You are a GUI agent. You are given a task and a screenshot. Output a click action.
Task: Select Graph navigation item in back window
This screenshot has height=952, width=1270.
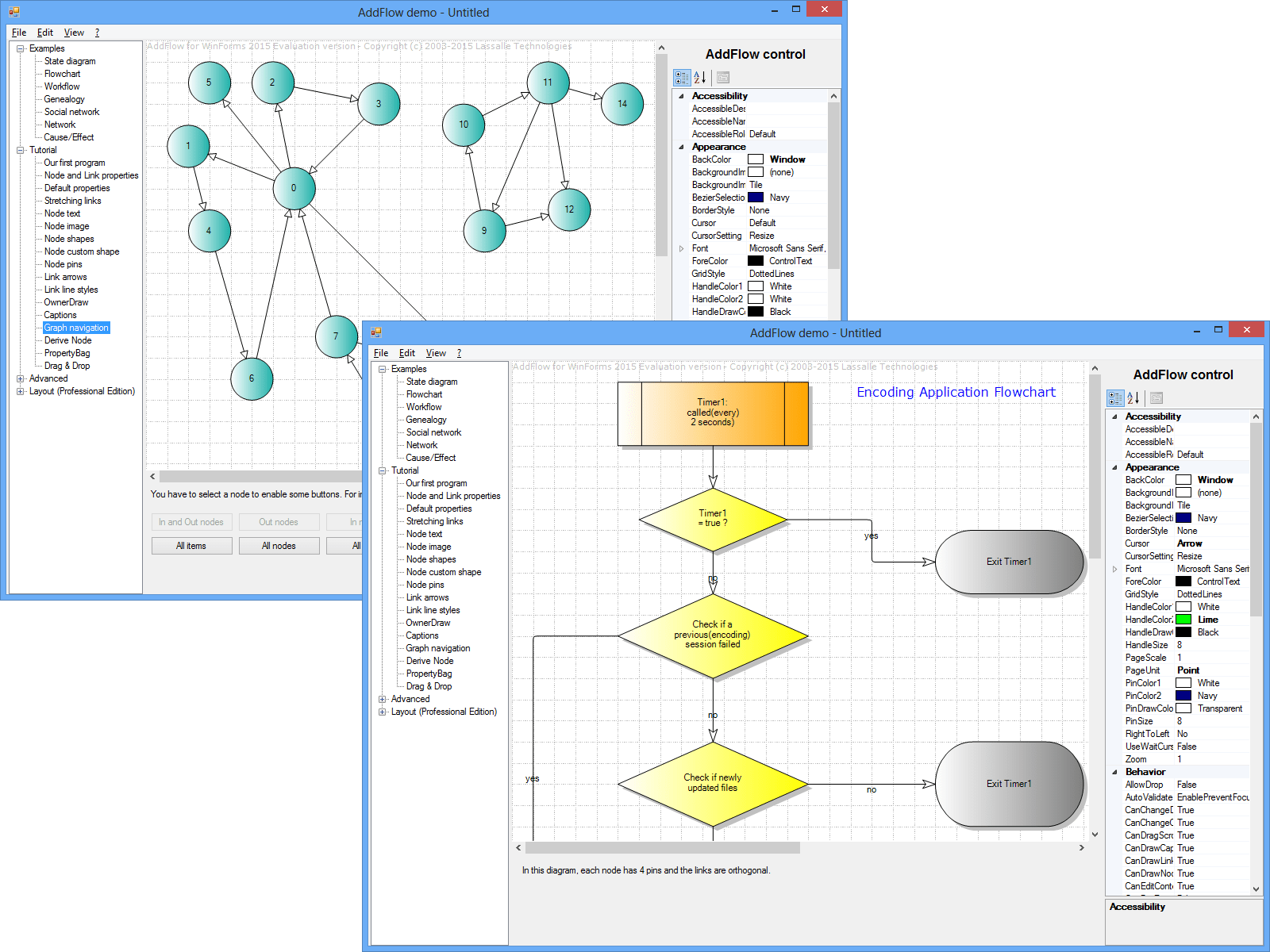76,328
